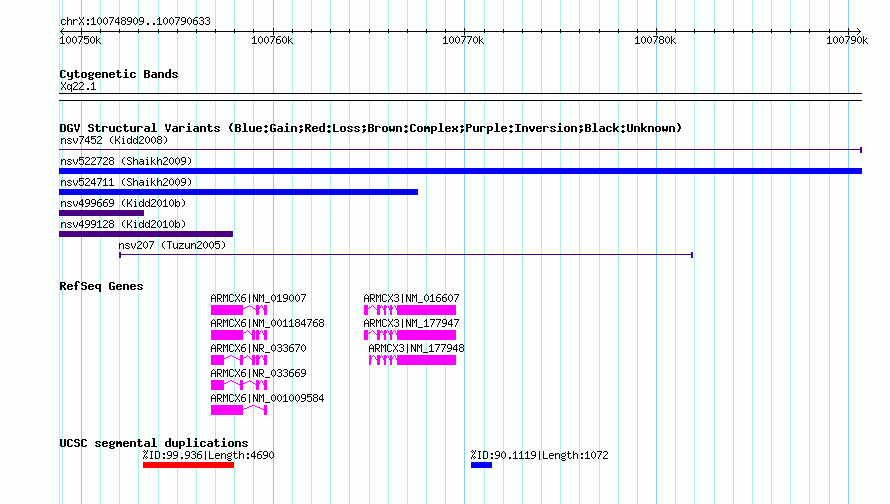The image size is (890, 504).
Task: Click the nsv522728 (Shaikh2009) label
Action: (126, 161)
